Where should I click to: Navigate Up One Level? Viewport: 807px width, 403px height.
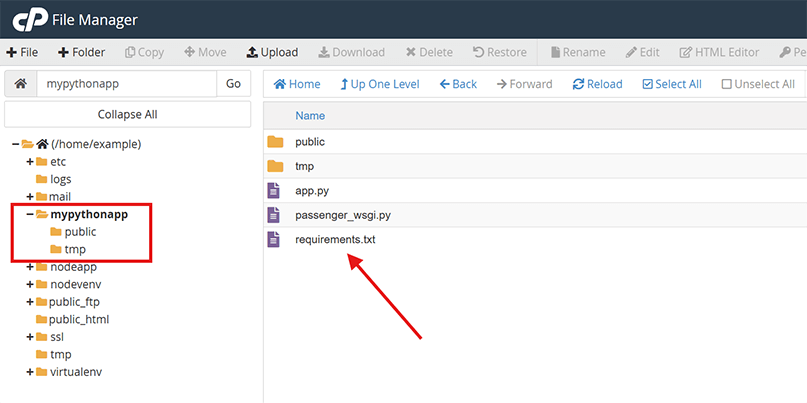click(380, 84)
